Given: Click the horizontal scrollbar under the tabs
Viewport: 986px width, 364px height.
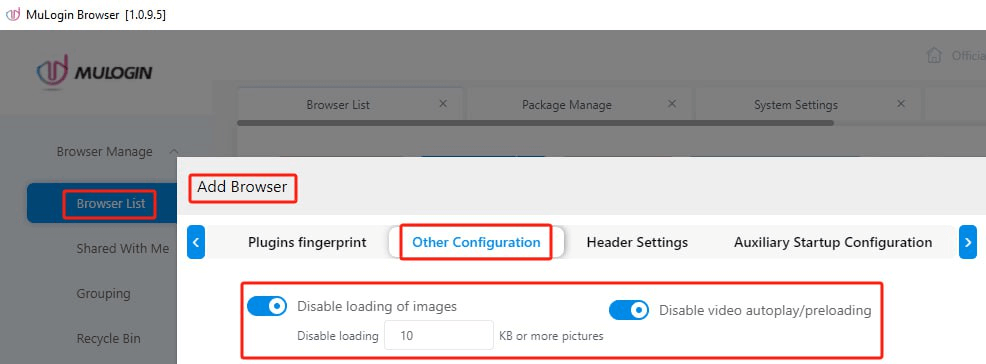Looking at the screenshot, I should pos(535,123).
